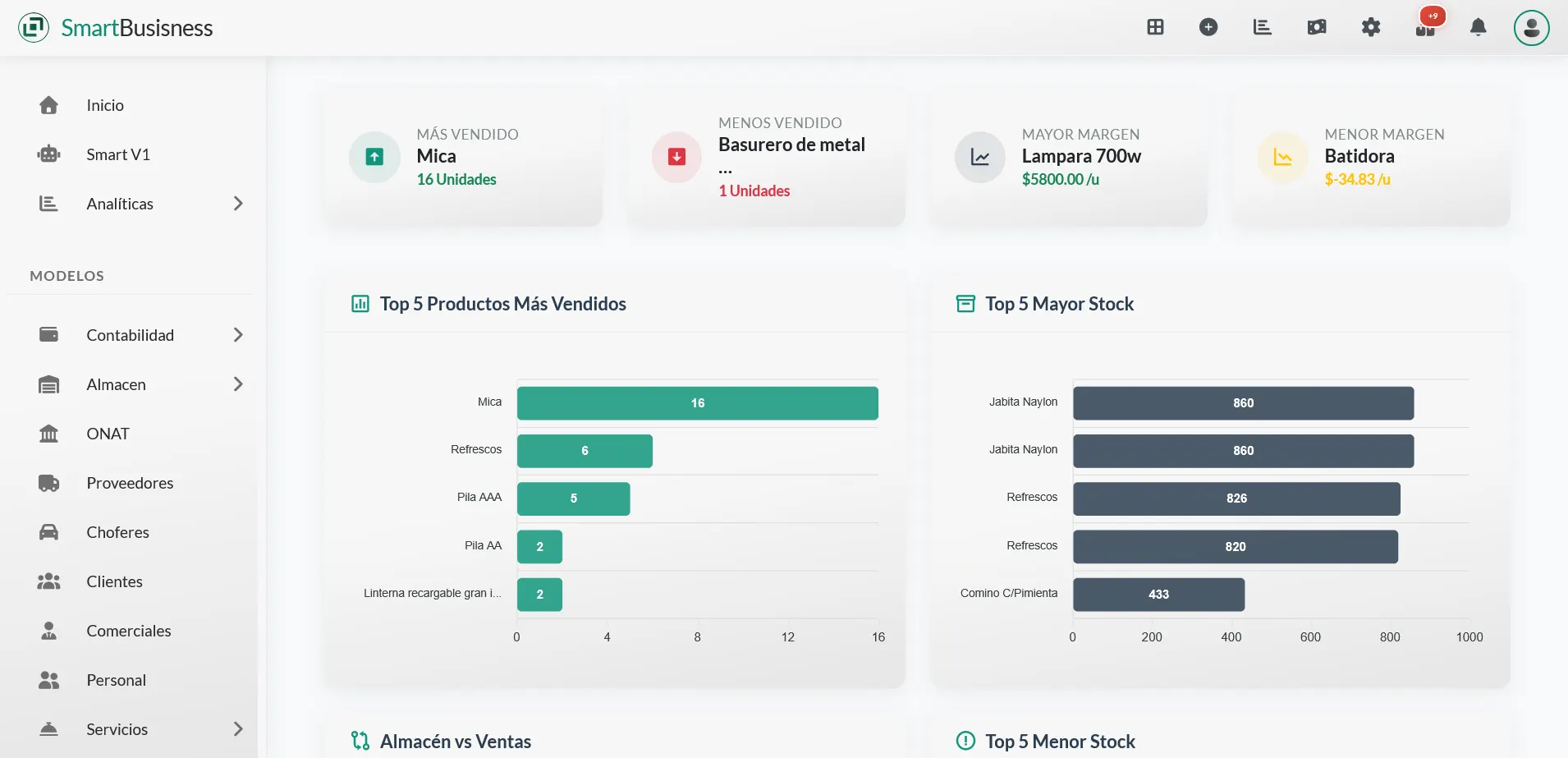Click the 'Comino C/Pimienta' axis label
This screenshot has height=758, width=1568.
coord(1009,593)
